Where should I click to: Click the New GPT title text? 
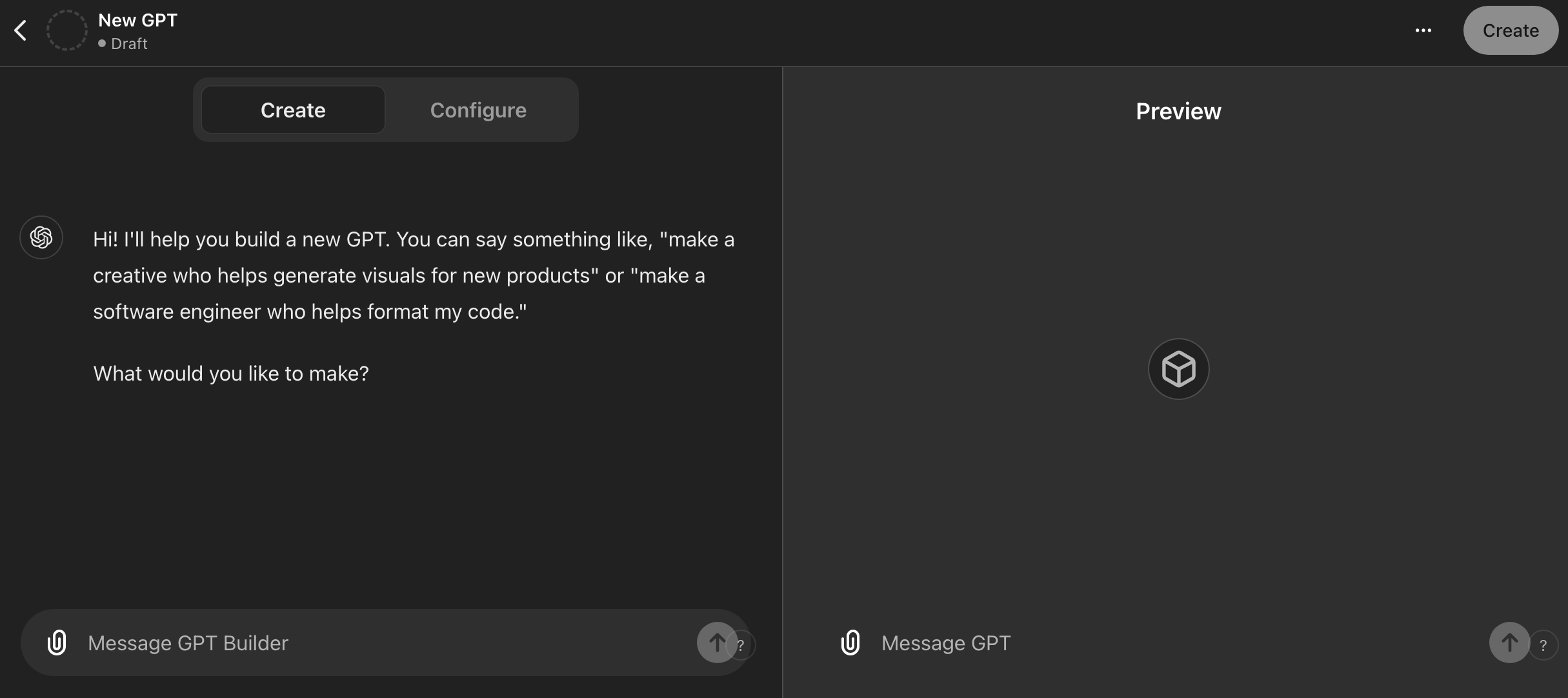click(137, 21)
